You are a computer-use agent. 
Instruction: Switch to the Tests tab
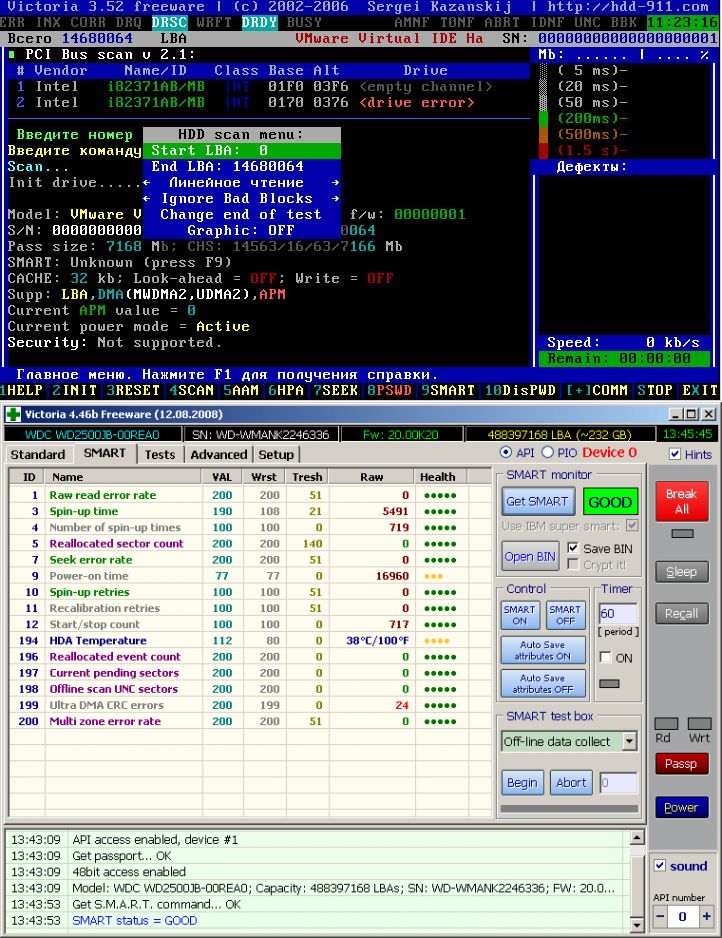pos(160,455)
